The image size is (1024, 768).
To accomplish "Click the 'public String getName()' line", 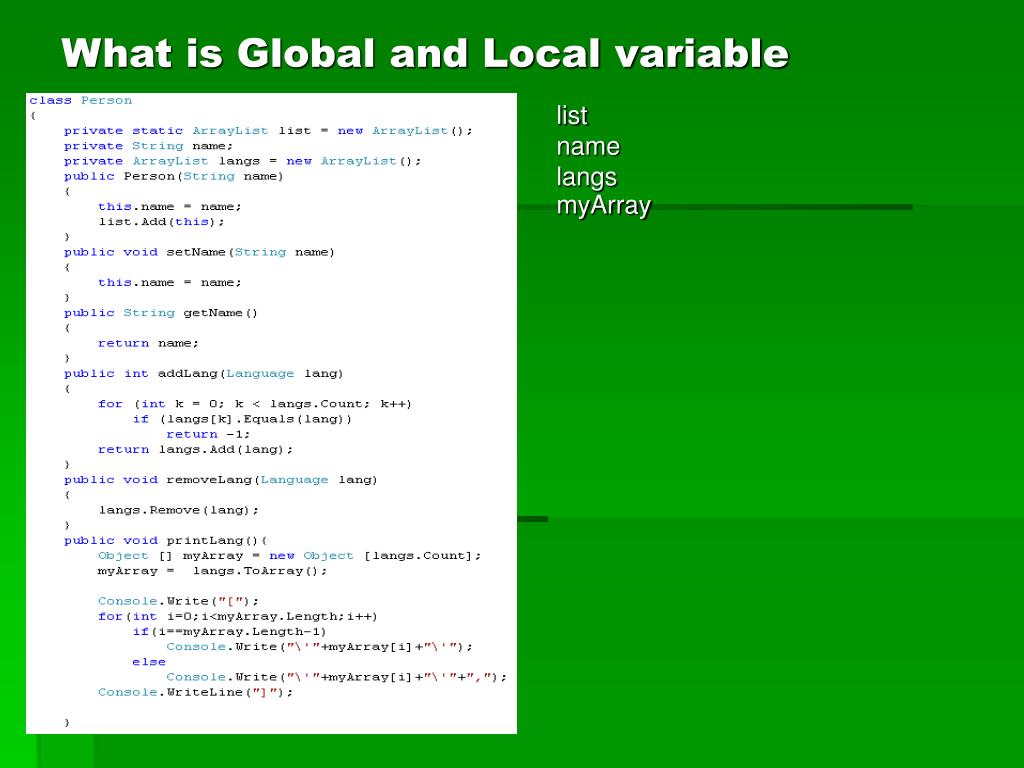I will click(x=161, y=313).
